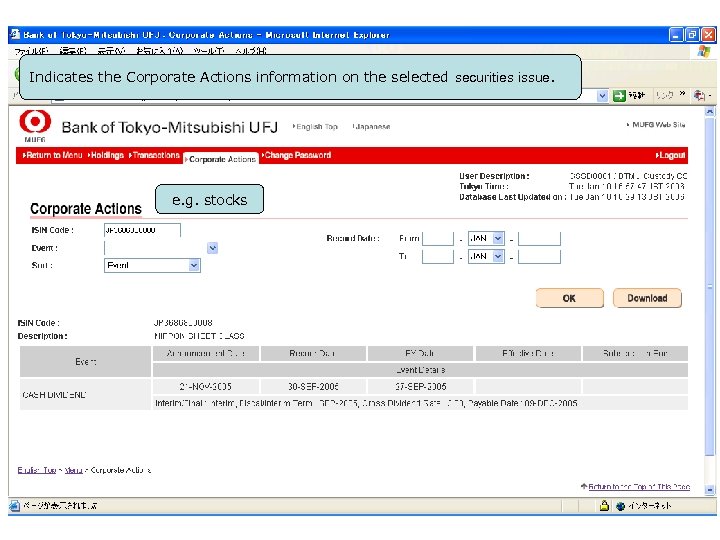Click the Internet Explorer page icon in title bar
The image size is (720, 540).
[15, 34]
